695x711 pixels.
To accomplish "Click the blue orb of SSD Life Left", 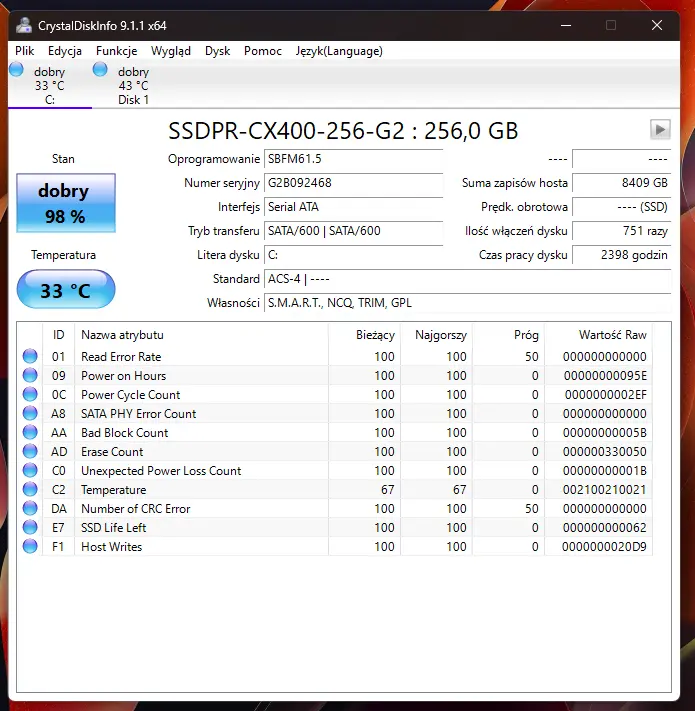I will [x=30, y=527].
